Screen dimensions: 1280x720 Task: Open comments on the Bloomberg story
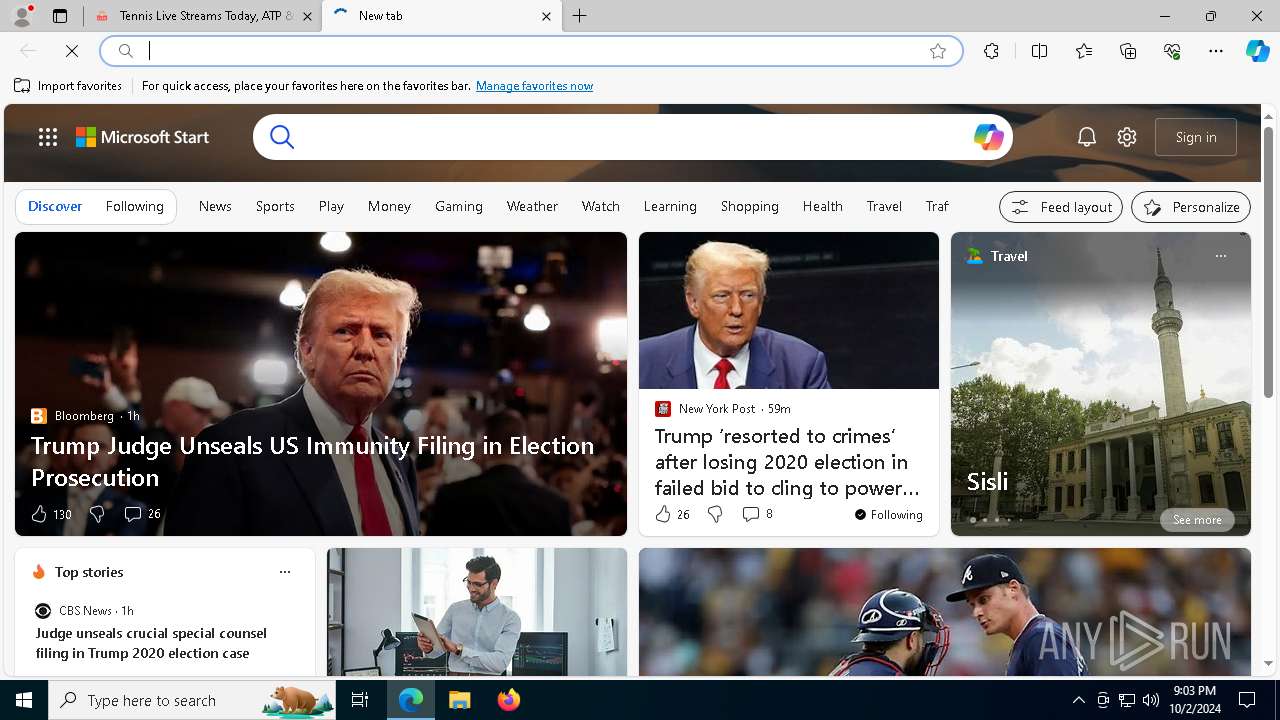(x=142, y=514)
